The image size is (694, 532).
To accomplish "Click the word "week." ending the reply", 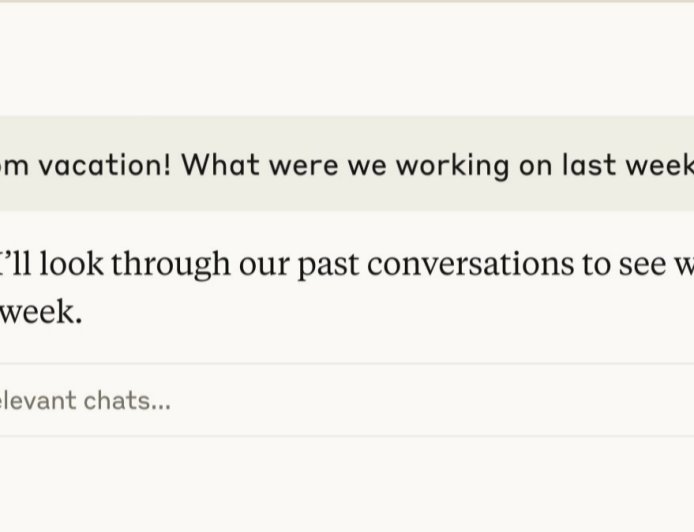I will pyautogui.click(x=40, y=312).
